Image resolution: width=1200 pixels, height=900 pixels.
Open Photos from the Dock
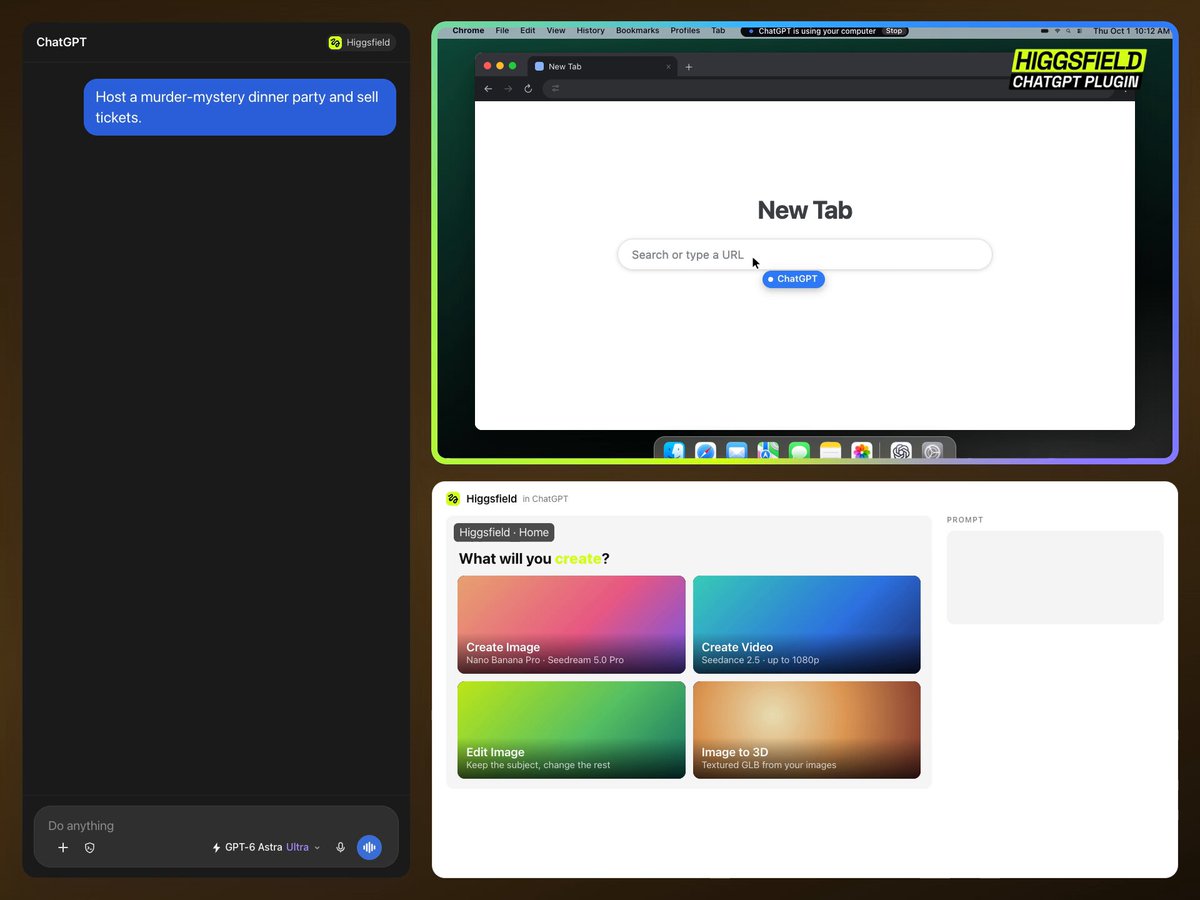(861, 452)
